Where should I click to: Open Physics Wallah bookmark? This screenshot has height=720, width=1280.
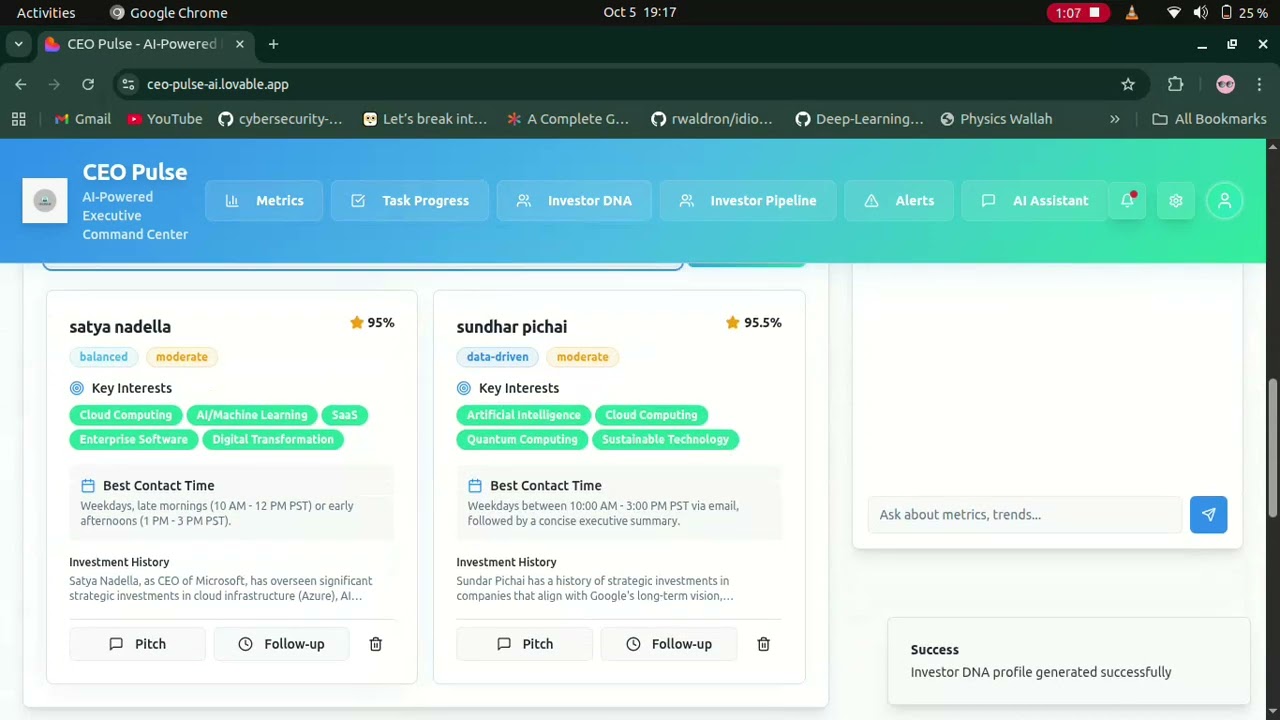point(996,119)
